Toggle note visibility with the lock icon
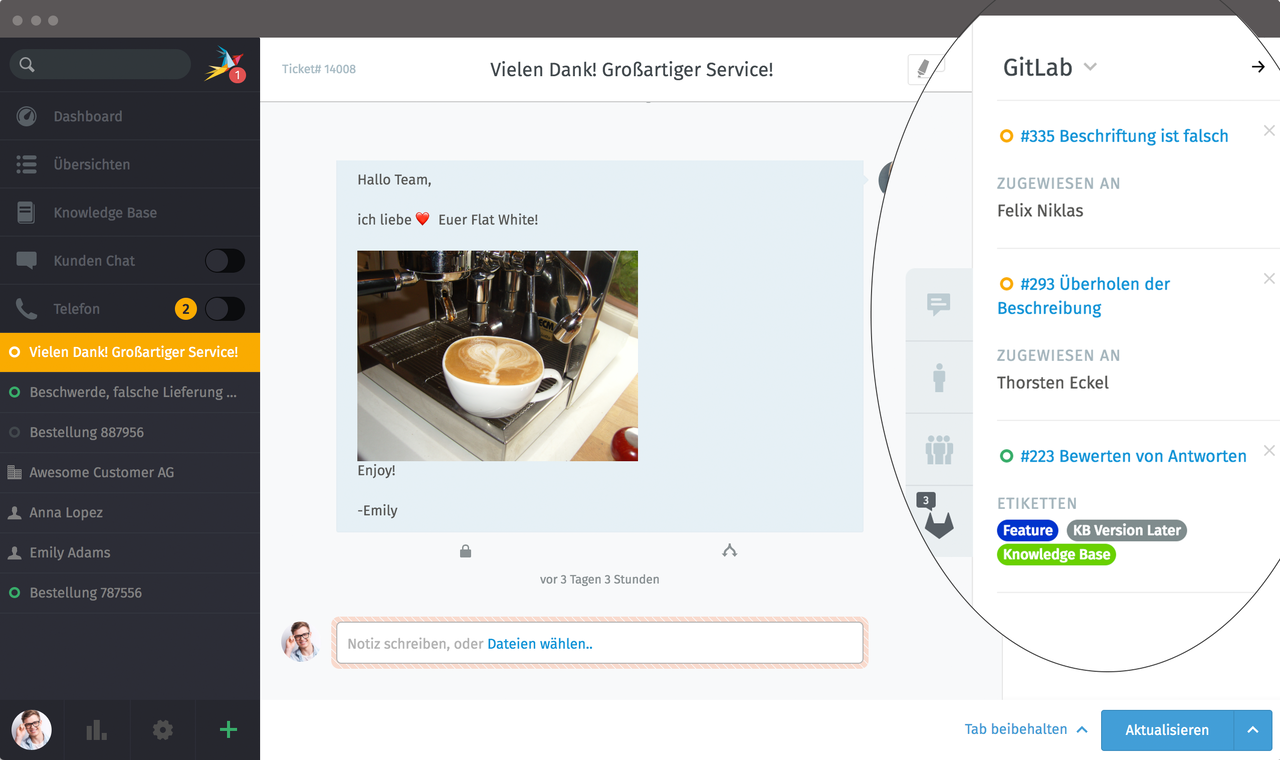 465,550
